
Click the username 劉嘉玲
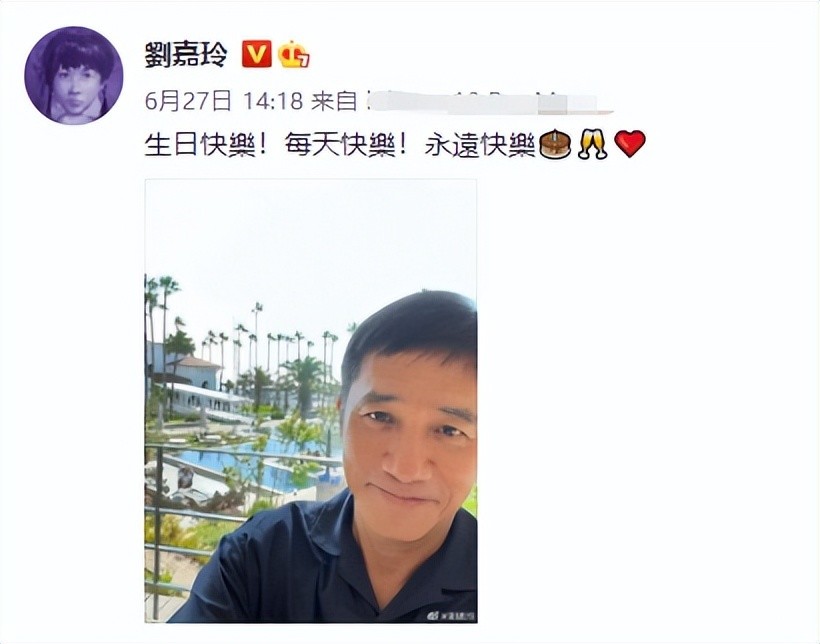tap(187, 54)
